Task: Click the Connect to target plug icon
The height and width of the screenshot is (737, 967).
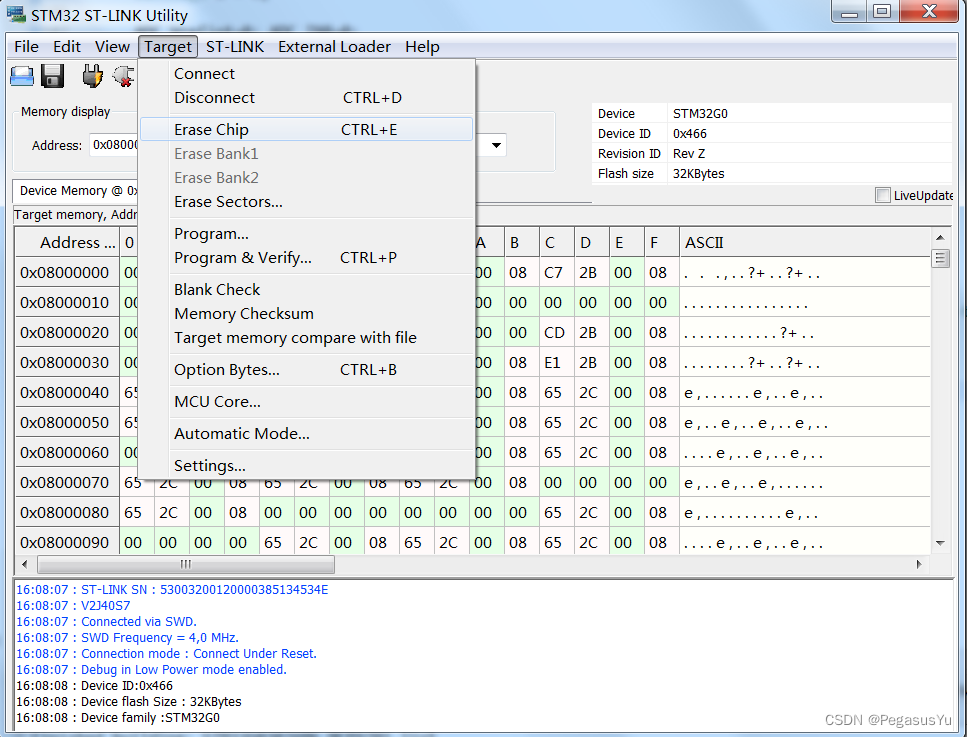Action: point(93,76)
